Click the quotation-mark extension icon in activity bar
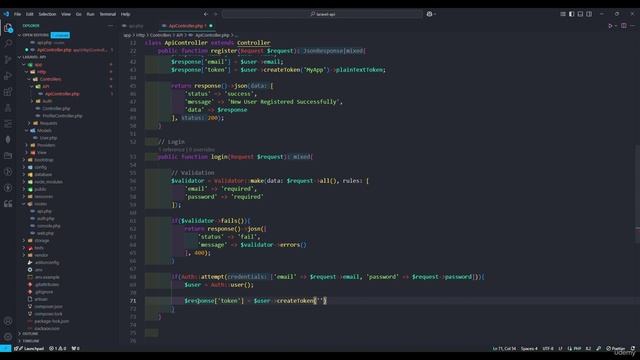 [8, 204]
